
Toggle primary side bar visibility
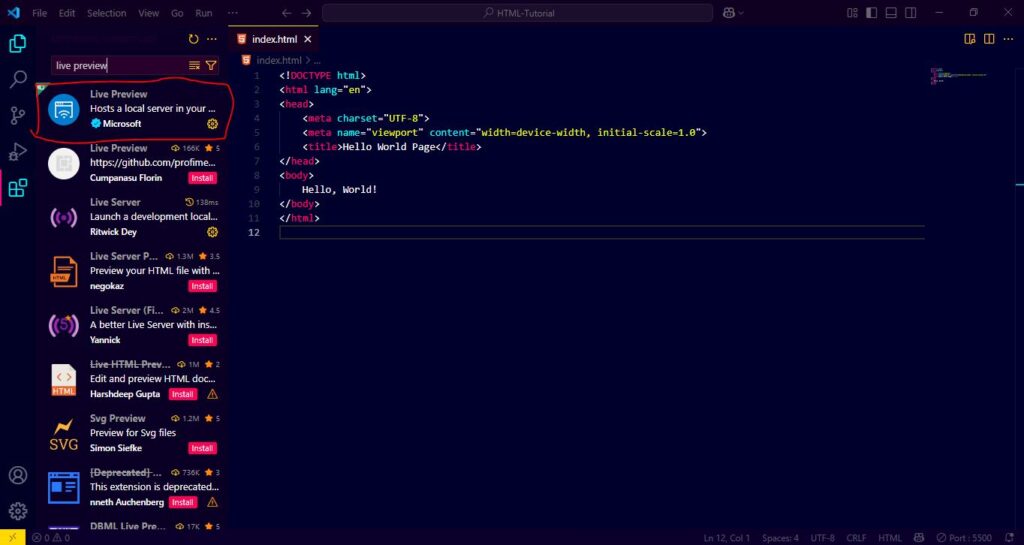click(871, 13)
